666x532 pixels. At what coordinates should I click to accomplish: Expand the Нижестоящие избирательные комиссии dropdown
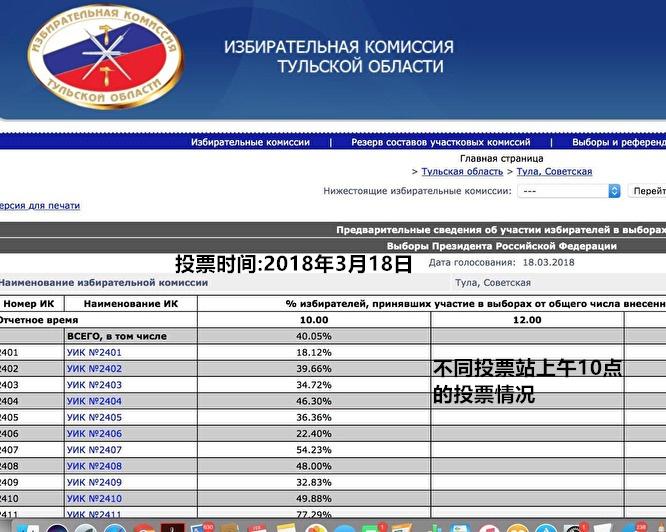tap(569, 191)
